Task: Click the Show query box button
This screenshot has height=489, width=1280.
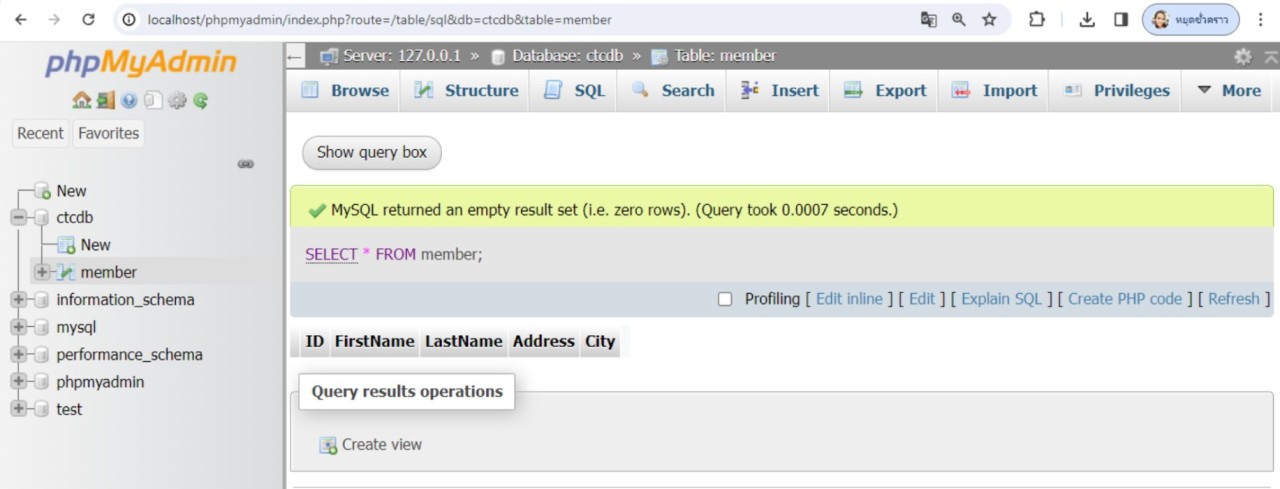Action: (371, 152)
